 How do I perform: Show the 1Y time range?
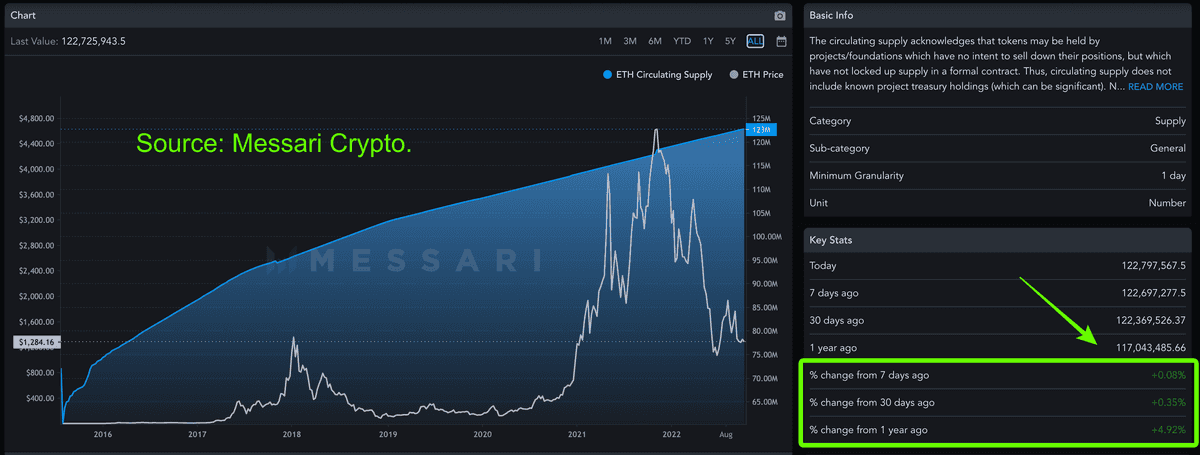coord(708,41)
